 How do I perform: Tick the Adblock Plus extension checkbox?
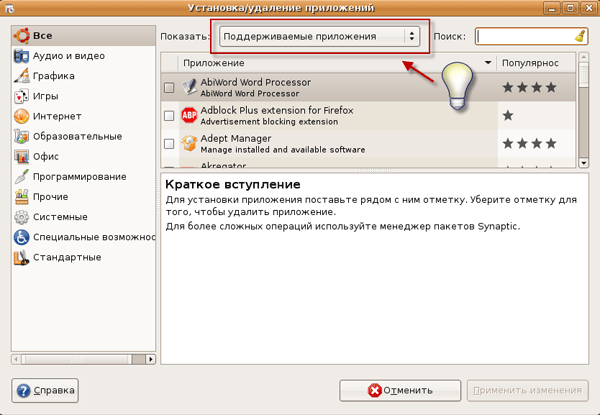(x=169, y=116)
